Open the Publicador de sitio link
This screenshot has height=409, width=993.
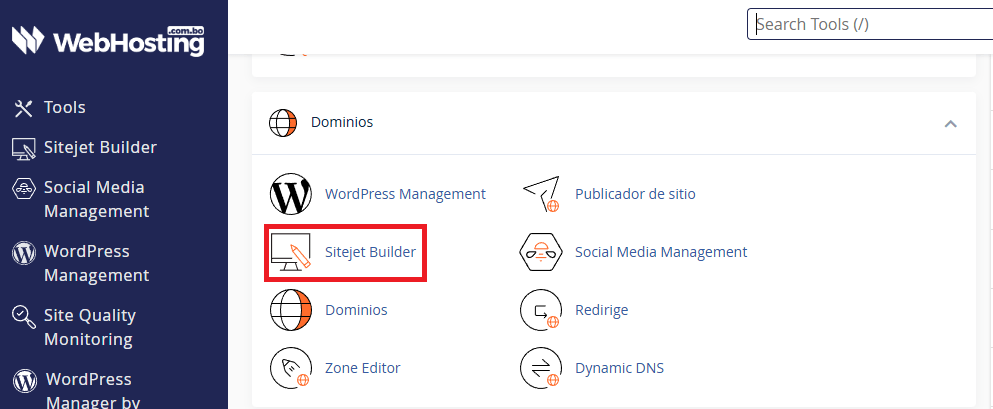635,194
